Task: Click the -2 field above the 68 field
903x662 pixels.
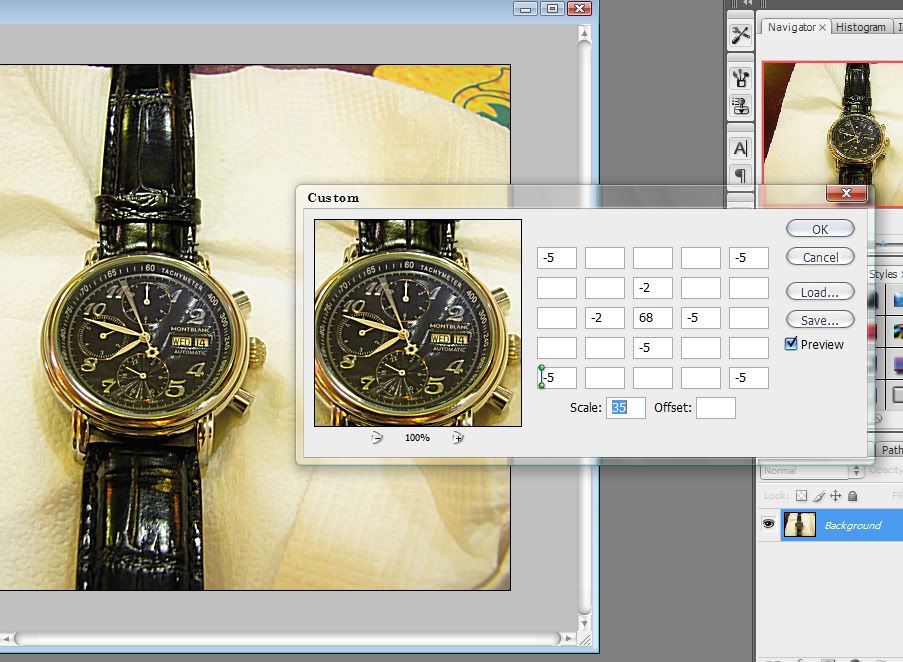Action: (x=652, y=288)
